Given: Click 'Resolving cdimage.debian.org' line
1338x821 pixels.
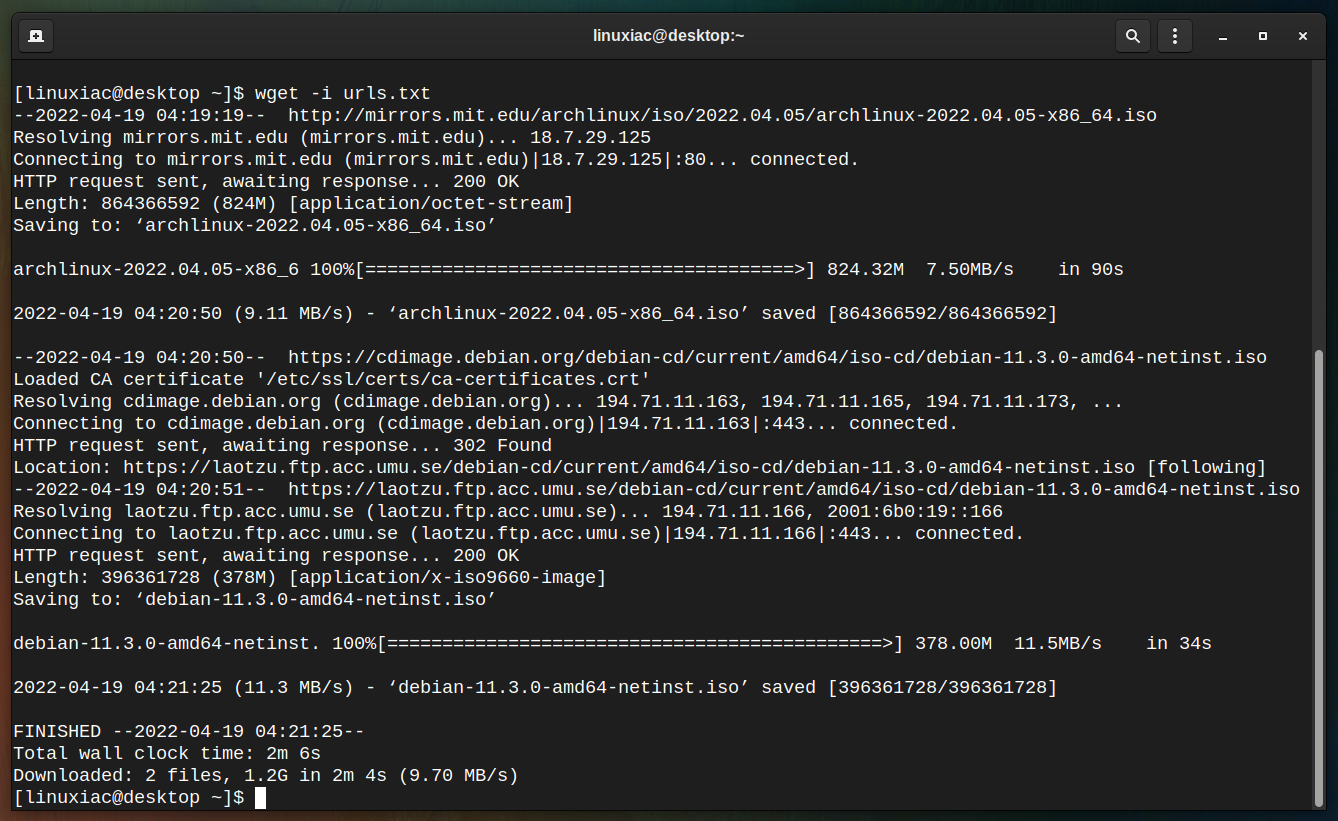Looking at the screenshot, I should click(x=568, y=401).
